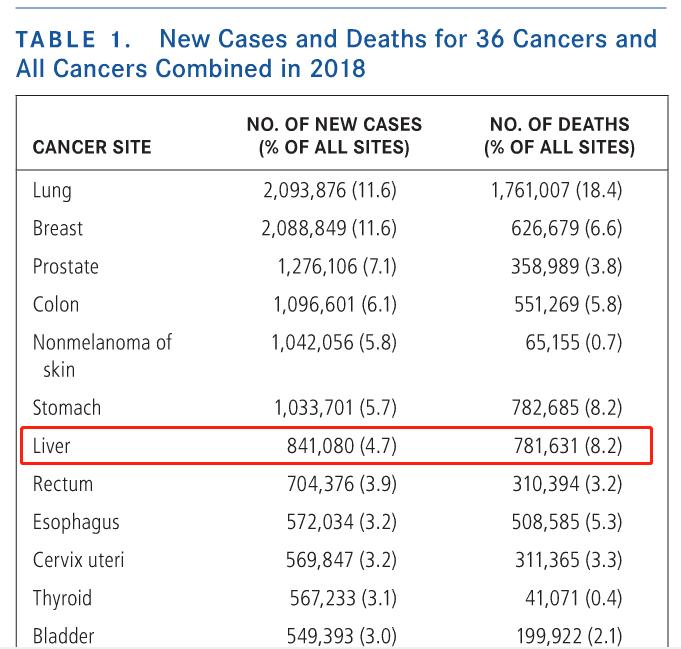
Task: Click the Prostate row label
Action: (65, 266)
